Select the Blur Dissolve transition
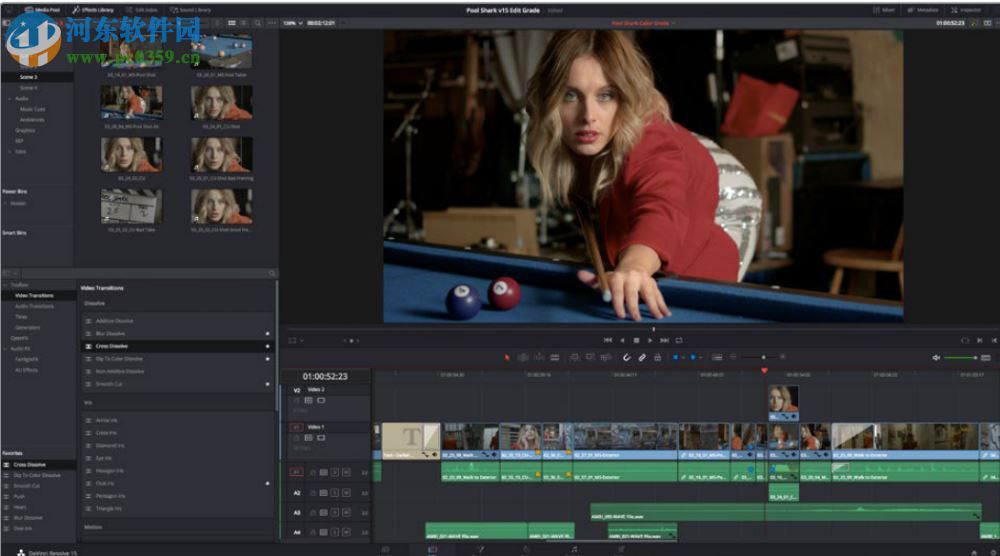Screen dimensions: 1000x556 (177, 333)
